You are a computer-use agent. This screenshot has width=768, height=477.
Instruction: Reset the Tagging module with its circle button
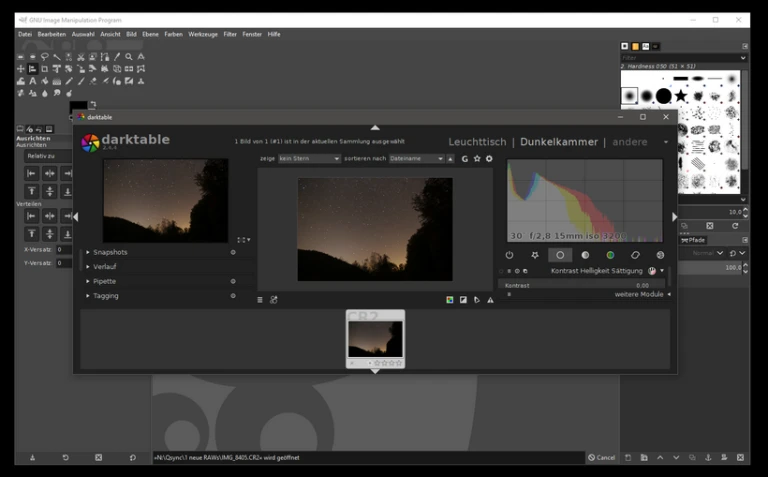(233, 296)
